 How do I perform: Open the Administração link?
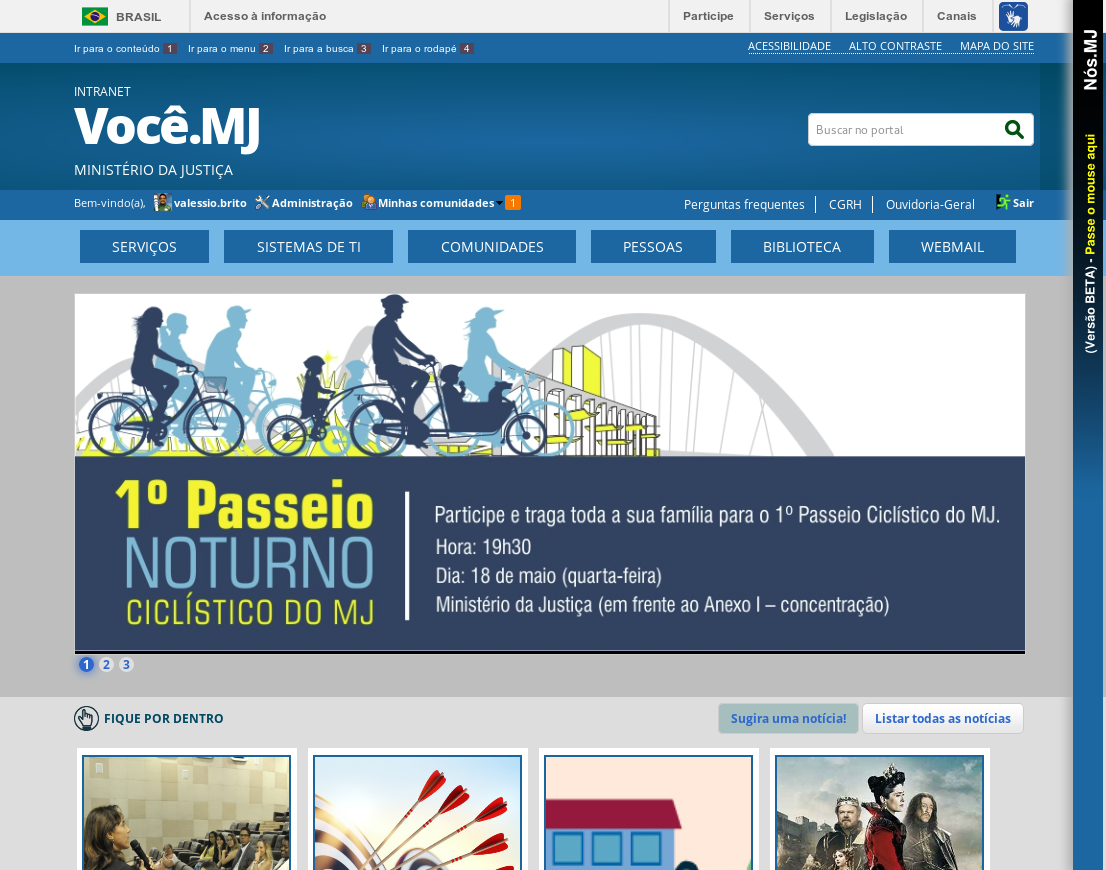coord(312,203)
